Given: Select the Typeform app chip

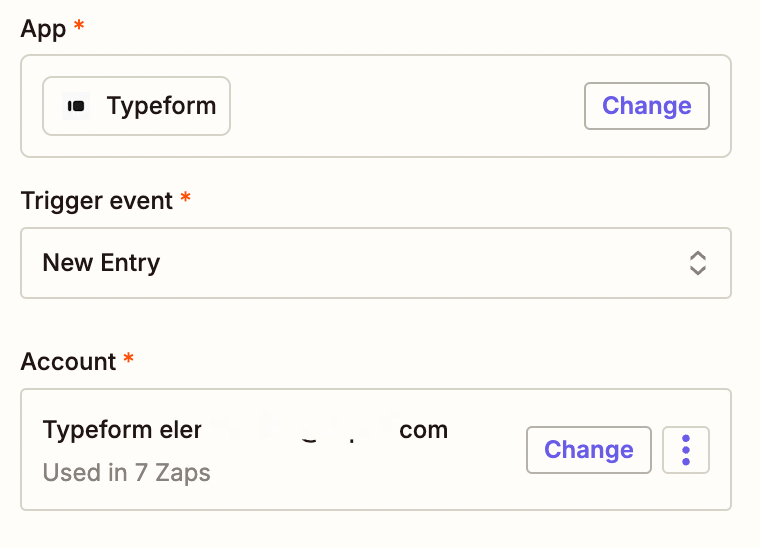Looking at the screenshot, I should pos(136,106).
